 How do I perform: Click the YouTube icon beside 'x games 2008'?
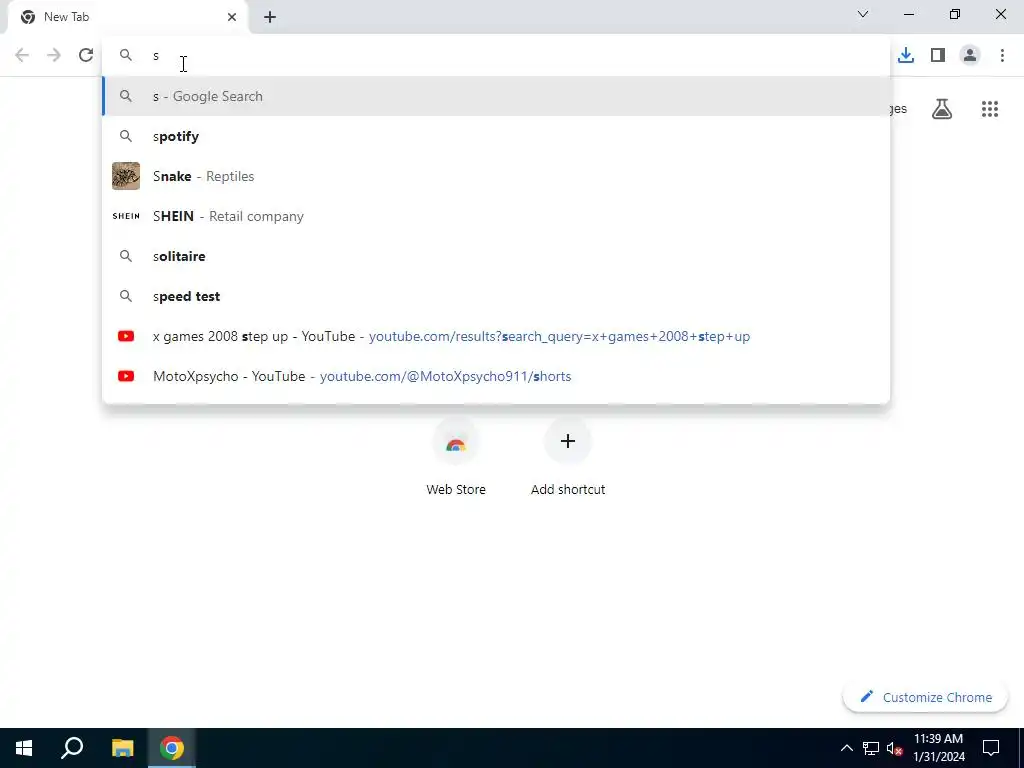tap(126, 336)
